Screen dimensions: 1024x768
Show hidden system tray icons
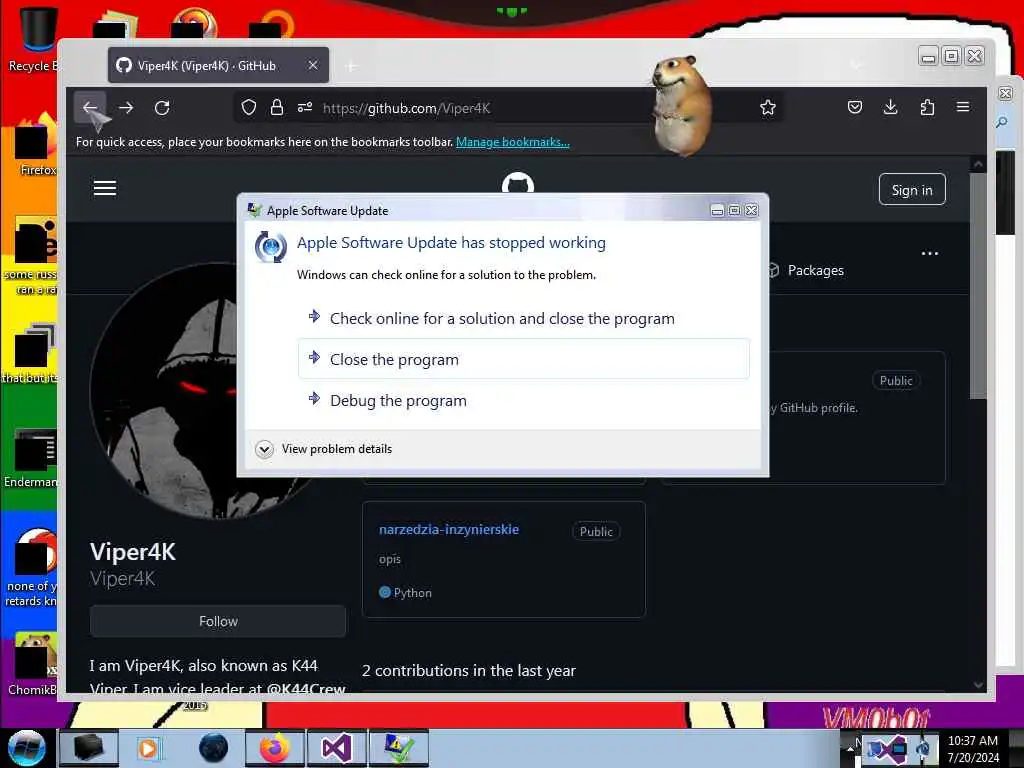point(850,748)
